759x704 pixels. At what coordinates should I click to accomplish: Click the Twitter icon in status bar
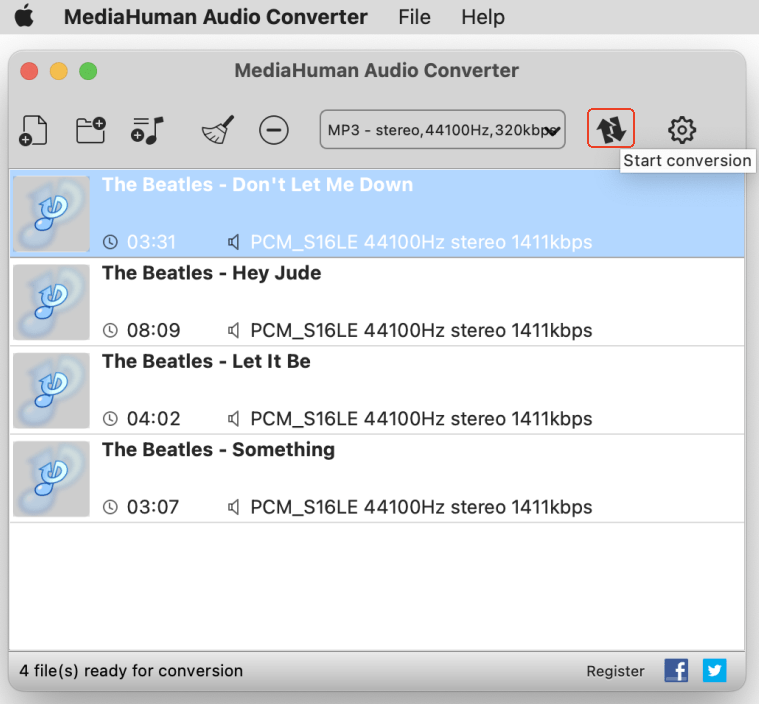click(714, 671)
